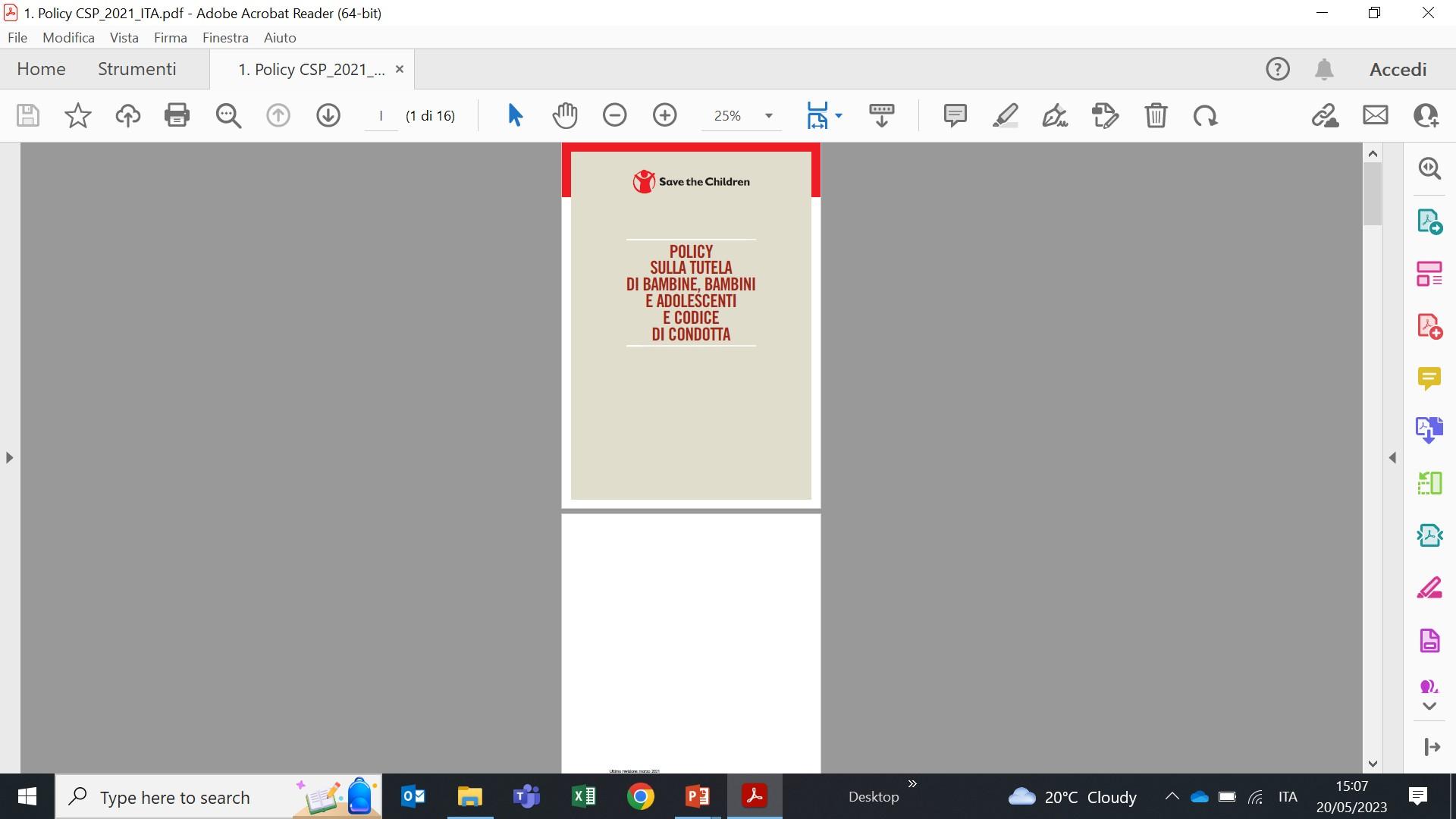Screen dimensions: 1456x819
Task: Open the pink document Protect tool
Action: coord(1429,640)
